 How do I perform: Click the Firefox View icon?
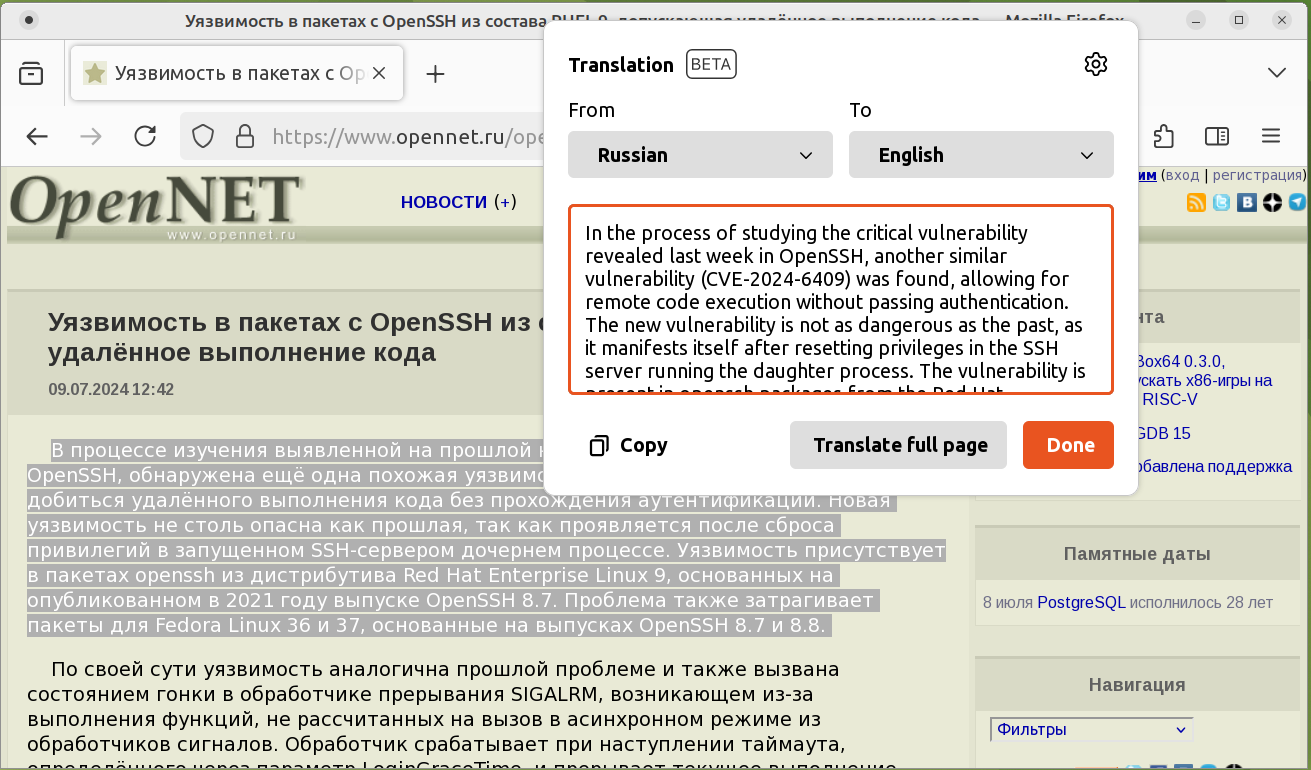(x=31, y=73)
